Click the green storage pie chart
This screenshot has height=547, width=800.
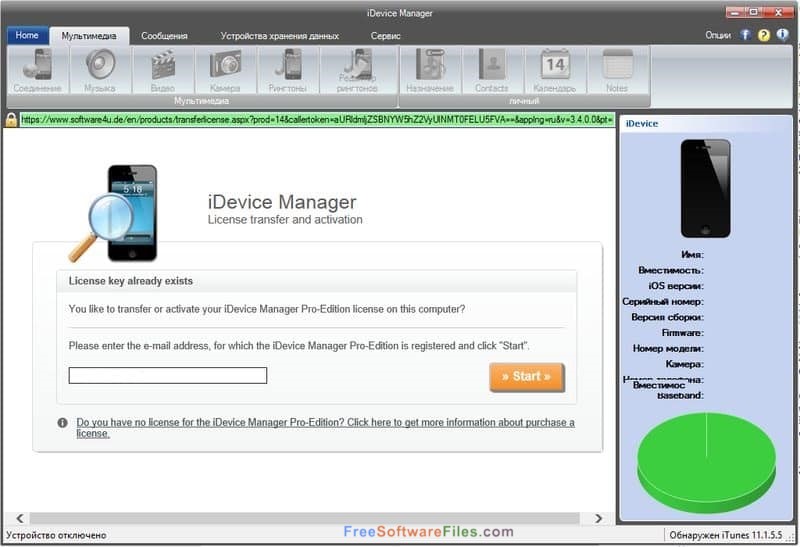tap(707, 462)
